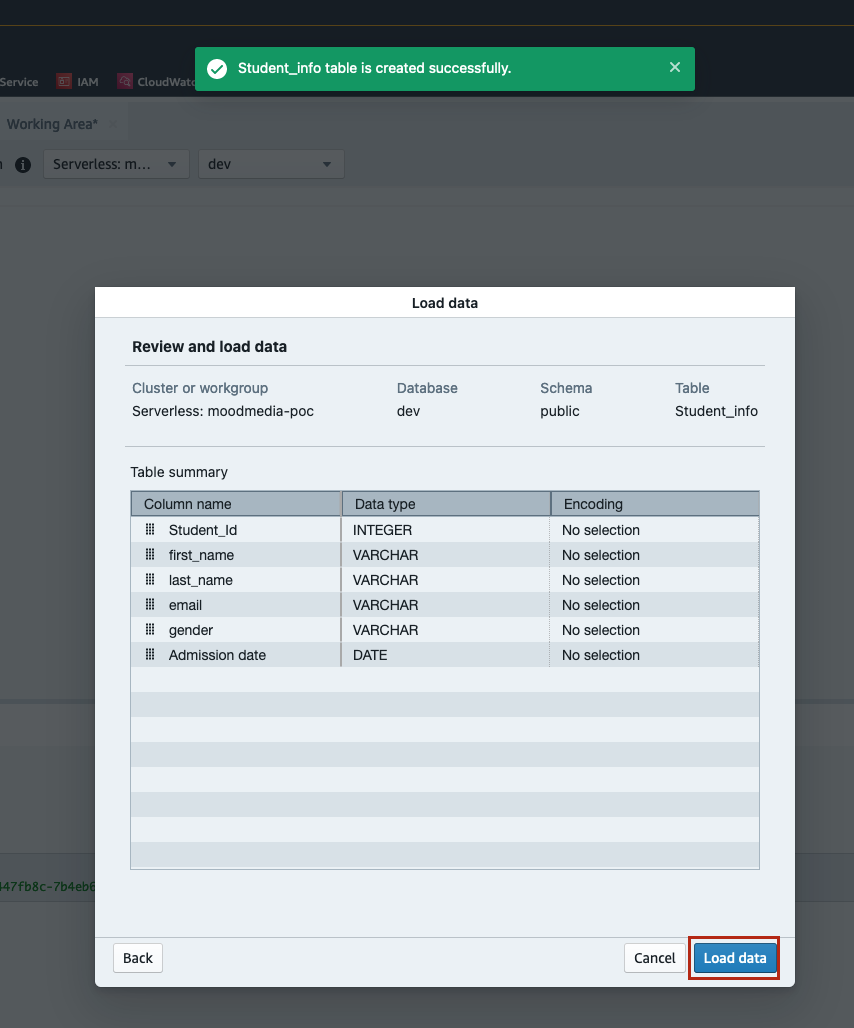Click the Encoding column header

(655, 504)
